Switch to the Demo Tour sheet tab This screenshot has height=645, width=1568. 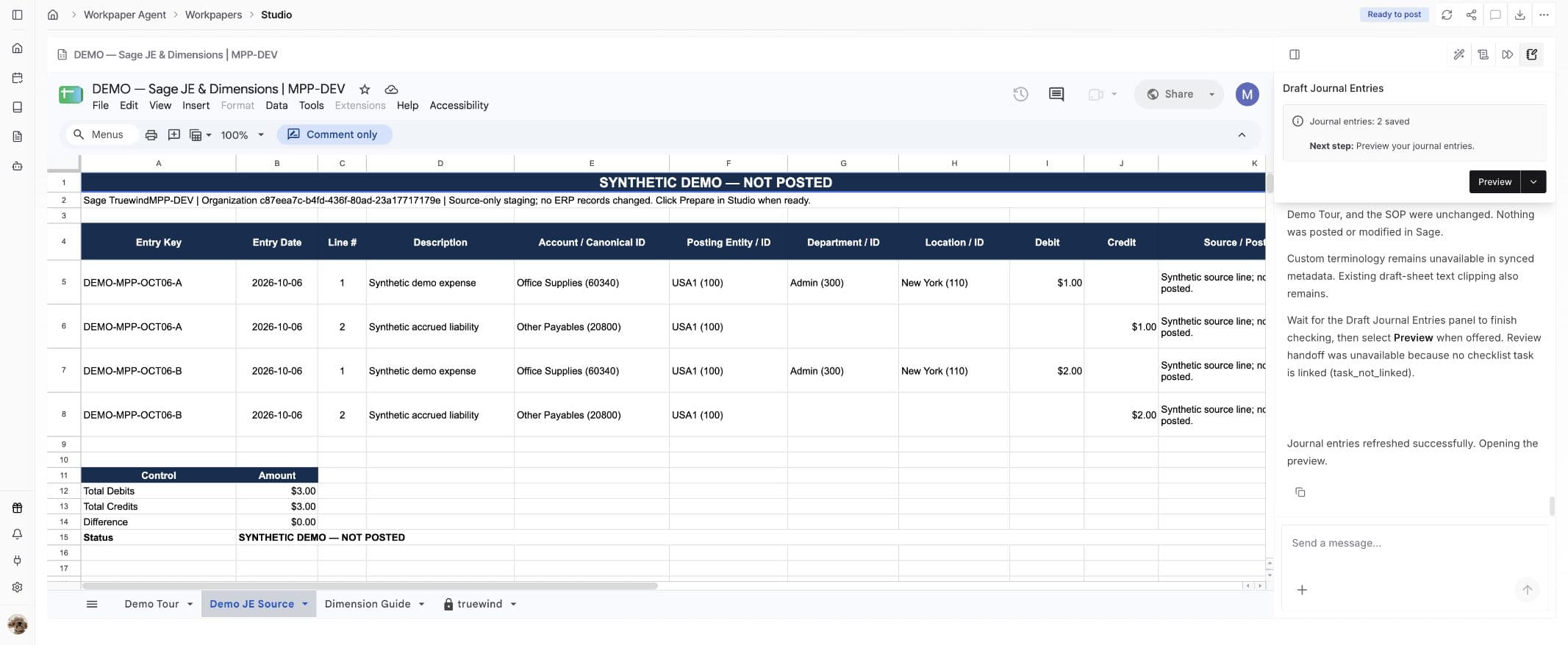[x=151, y=604]
